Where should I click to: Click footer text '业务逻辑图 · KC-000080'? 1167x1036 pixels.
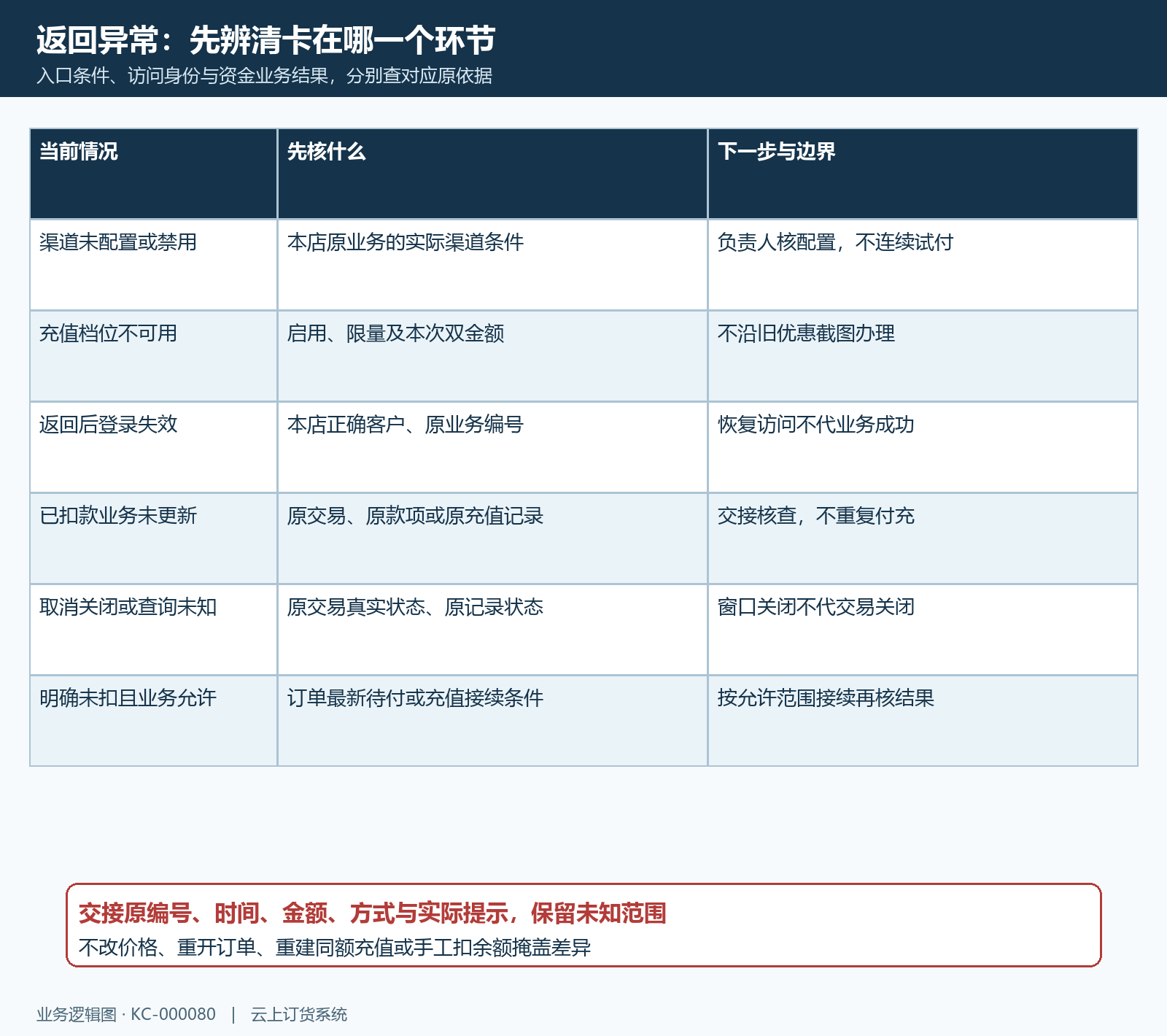[126, 1015]
